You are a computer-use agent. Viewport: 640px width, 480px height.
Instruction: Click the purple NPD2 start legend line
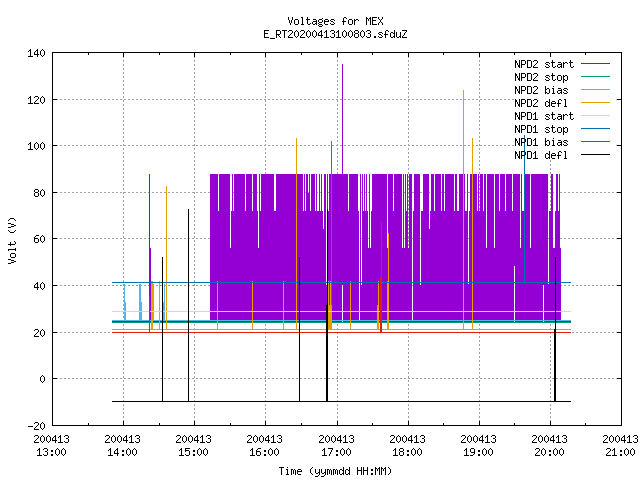(595, 64)
